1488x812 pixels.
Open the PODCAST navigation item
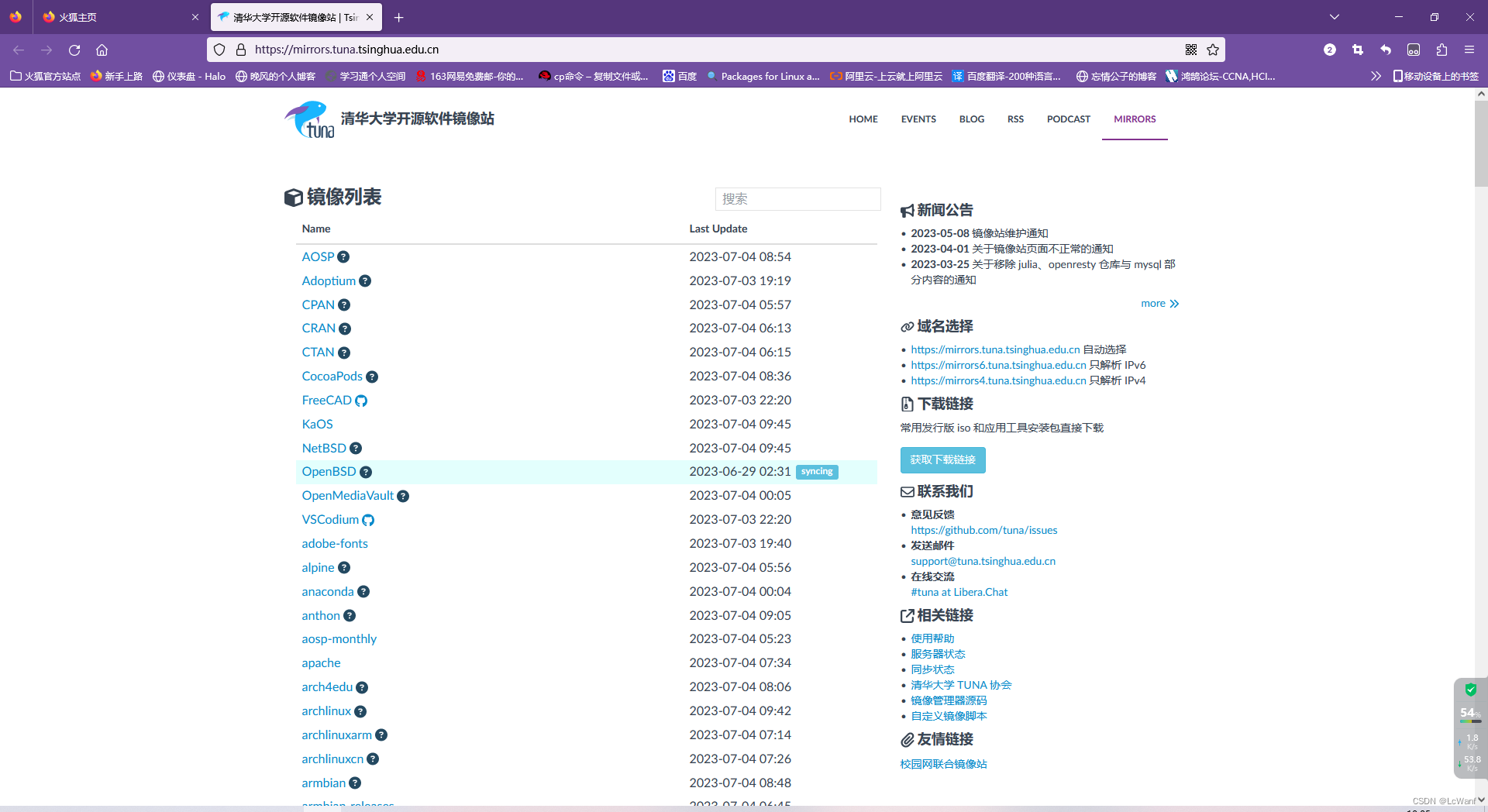point(1069,119)
